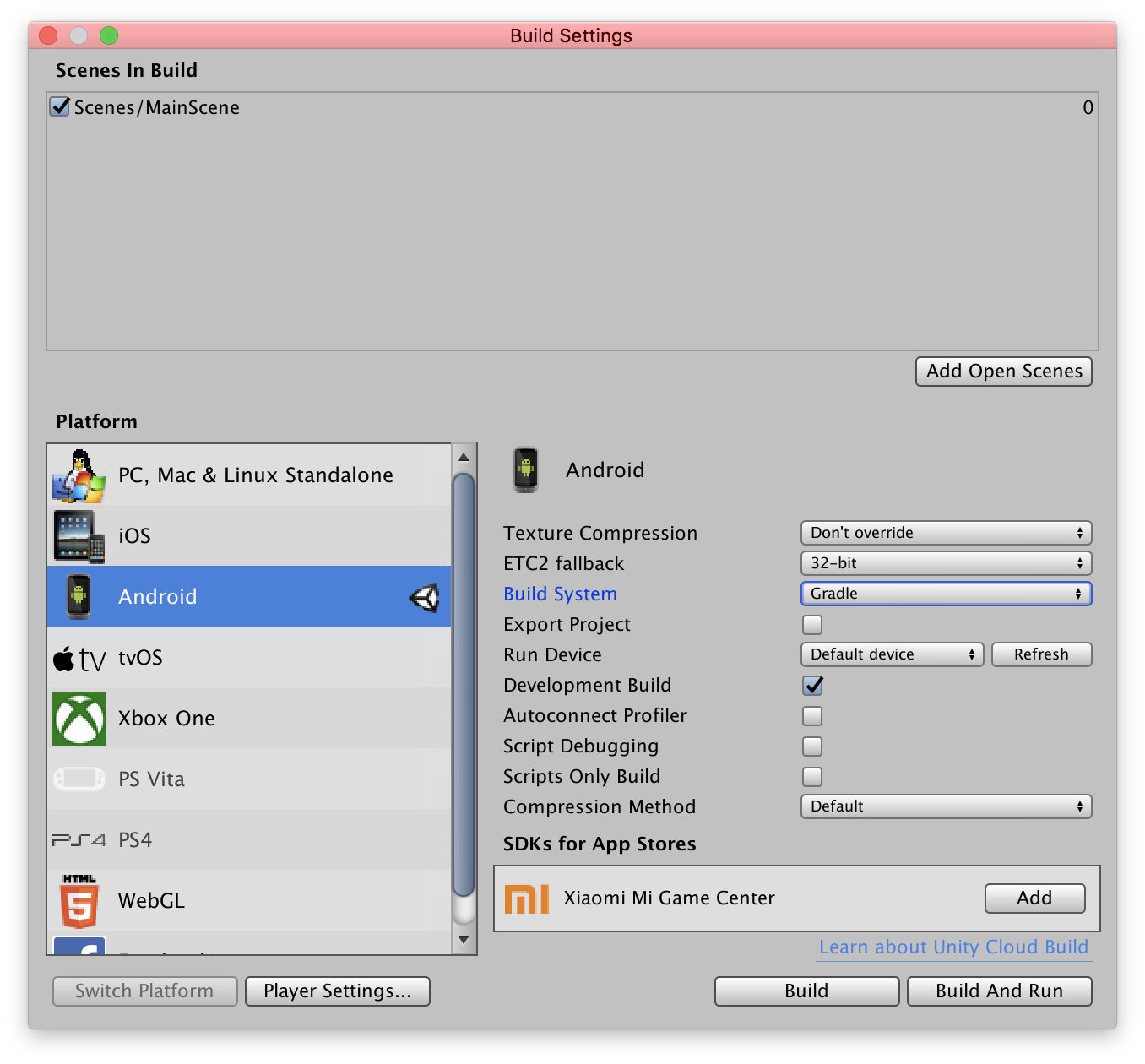Click the Android robot icon in the platform list
This screenshot has height=1064, width=1145.
79,596
